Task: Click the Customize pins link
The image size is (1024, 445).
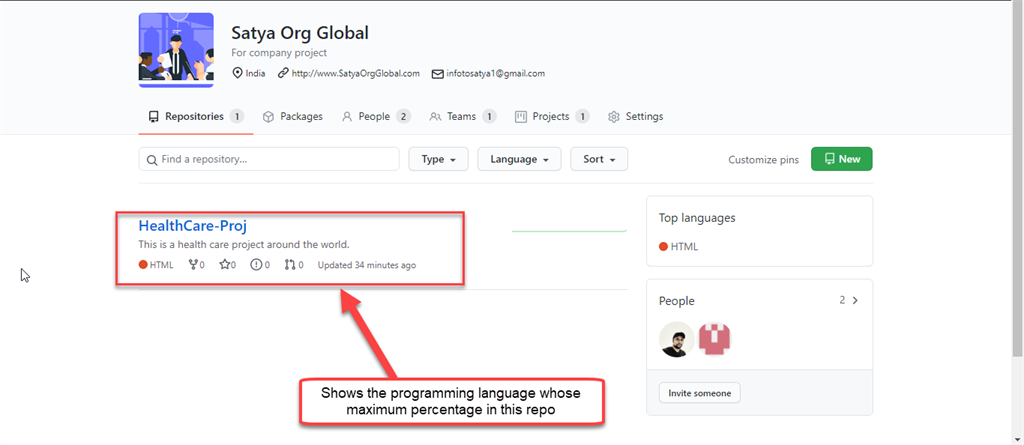Action: click(763, 159)
